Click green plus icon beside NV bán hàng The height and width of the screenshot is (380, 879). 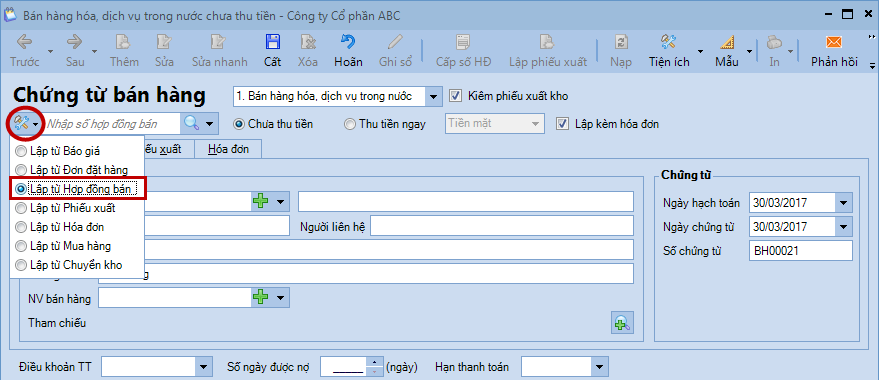click(261, 298)
